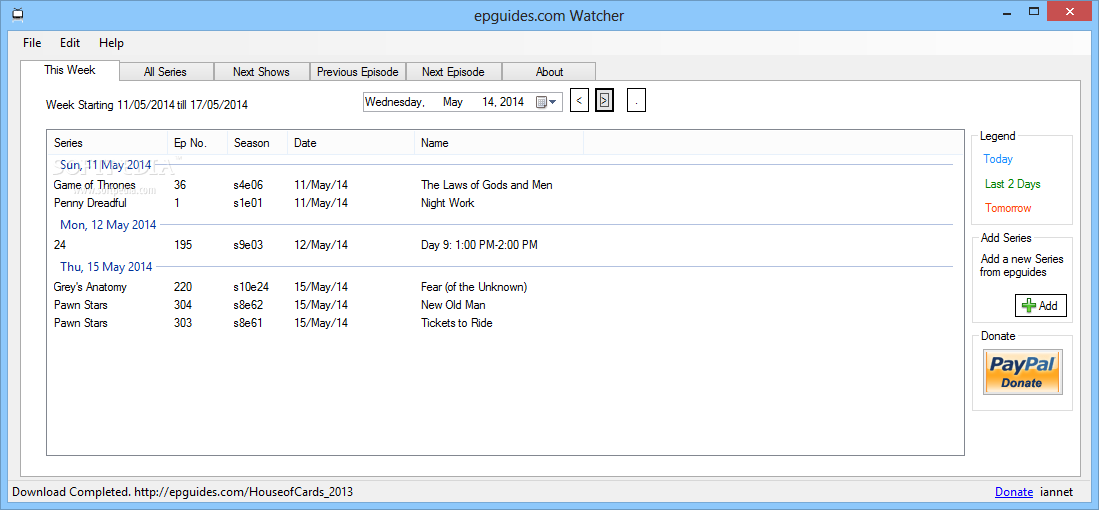Click the day 14 in date field
The height and width of the screenshot is (510, 1099).
489,102
